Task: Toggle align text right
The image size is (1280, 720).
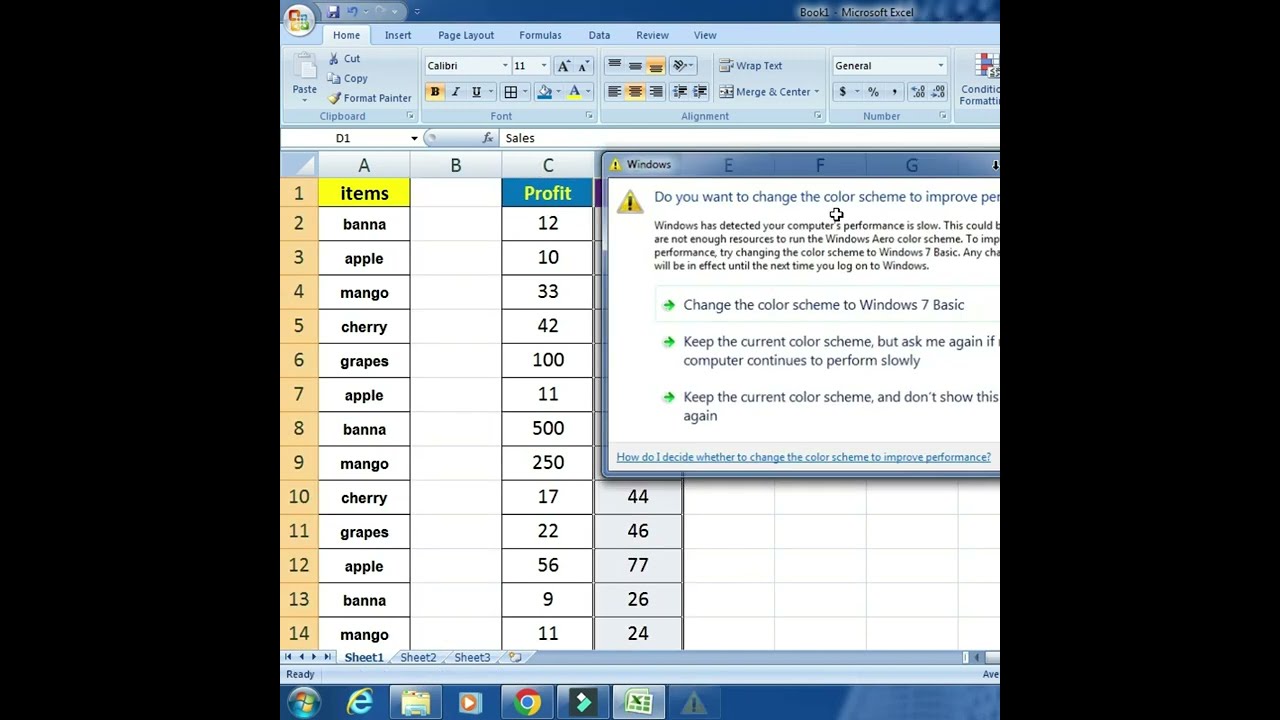Action: tap(655, 92)
